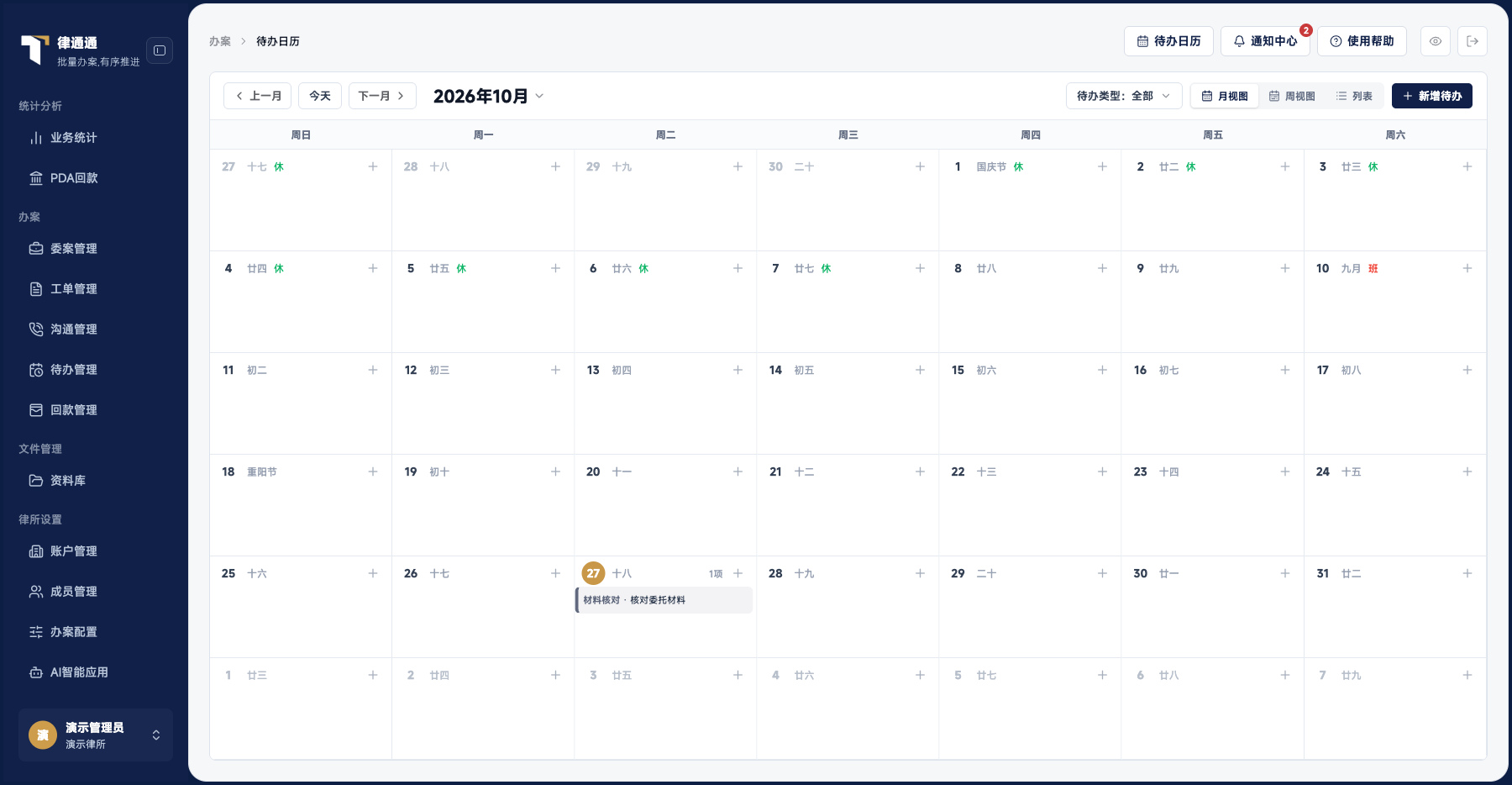The height and width of the screenshot is (785, 1512).
Task: Click the logout arrow icon
Action: (x=1473, y=41)
